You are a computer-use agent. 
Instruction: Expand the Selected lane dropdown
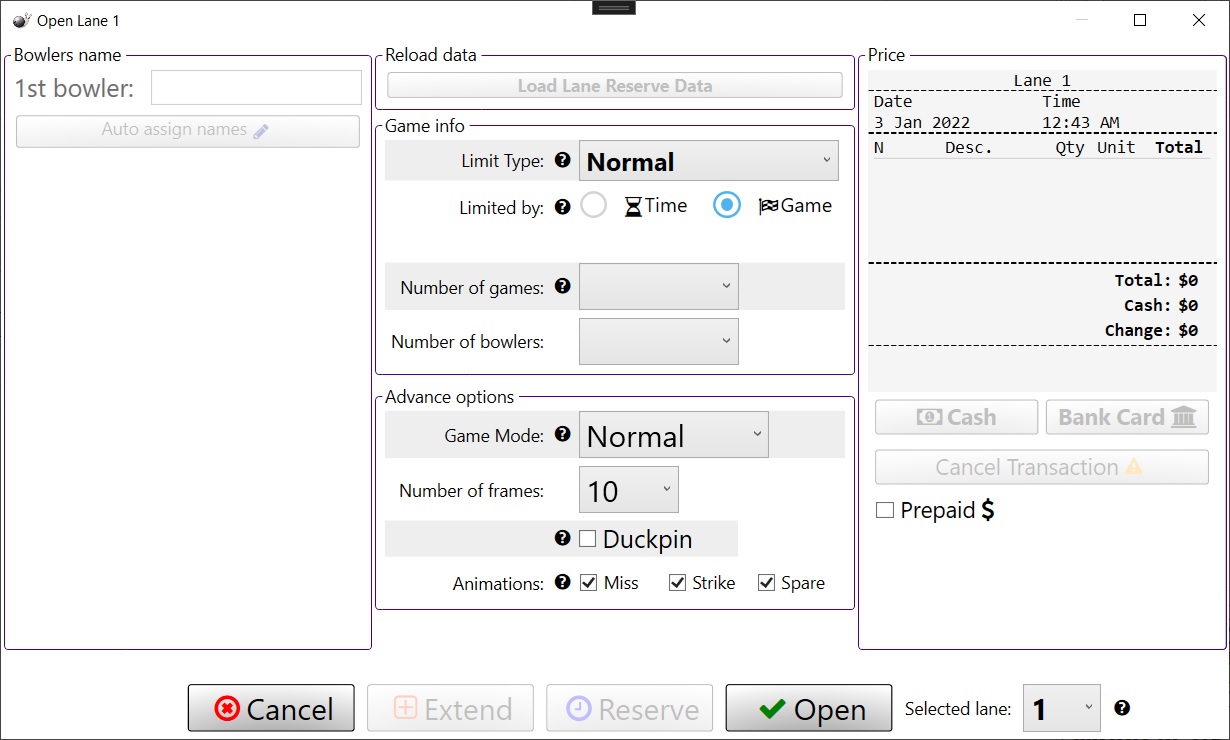coord(1061,709)
